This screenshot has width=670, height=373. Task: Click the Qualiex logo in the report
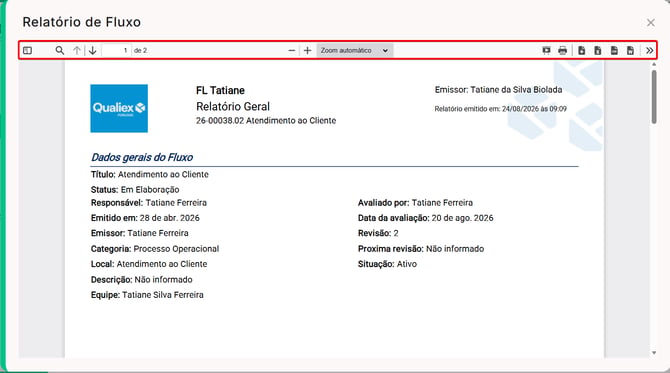(x=119, y=109)
